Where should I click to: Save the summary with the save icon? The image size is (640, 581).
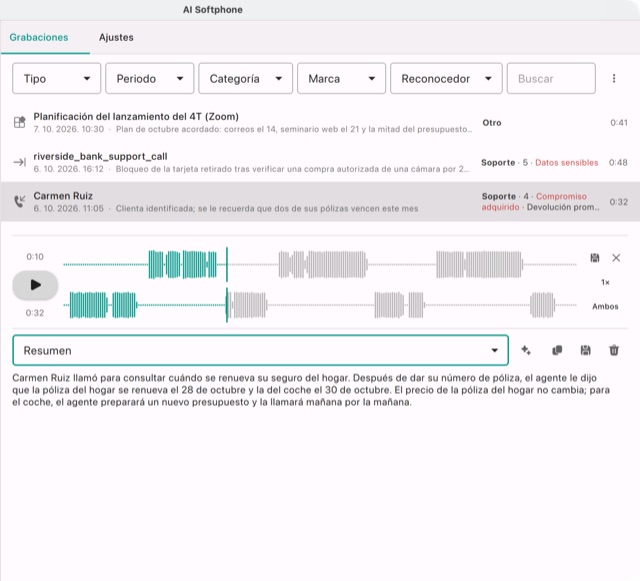585,350
